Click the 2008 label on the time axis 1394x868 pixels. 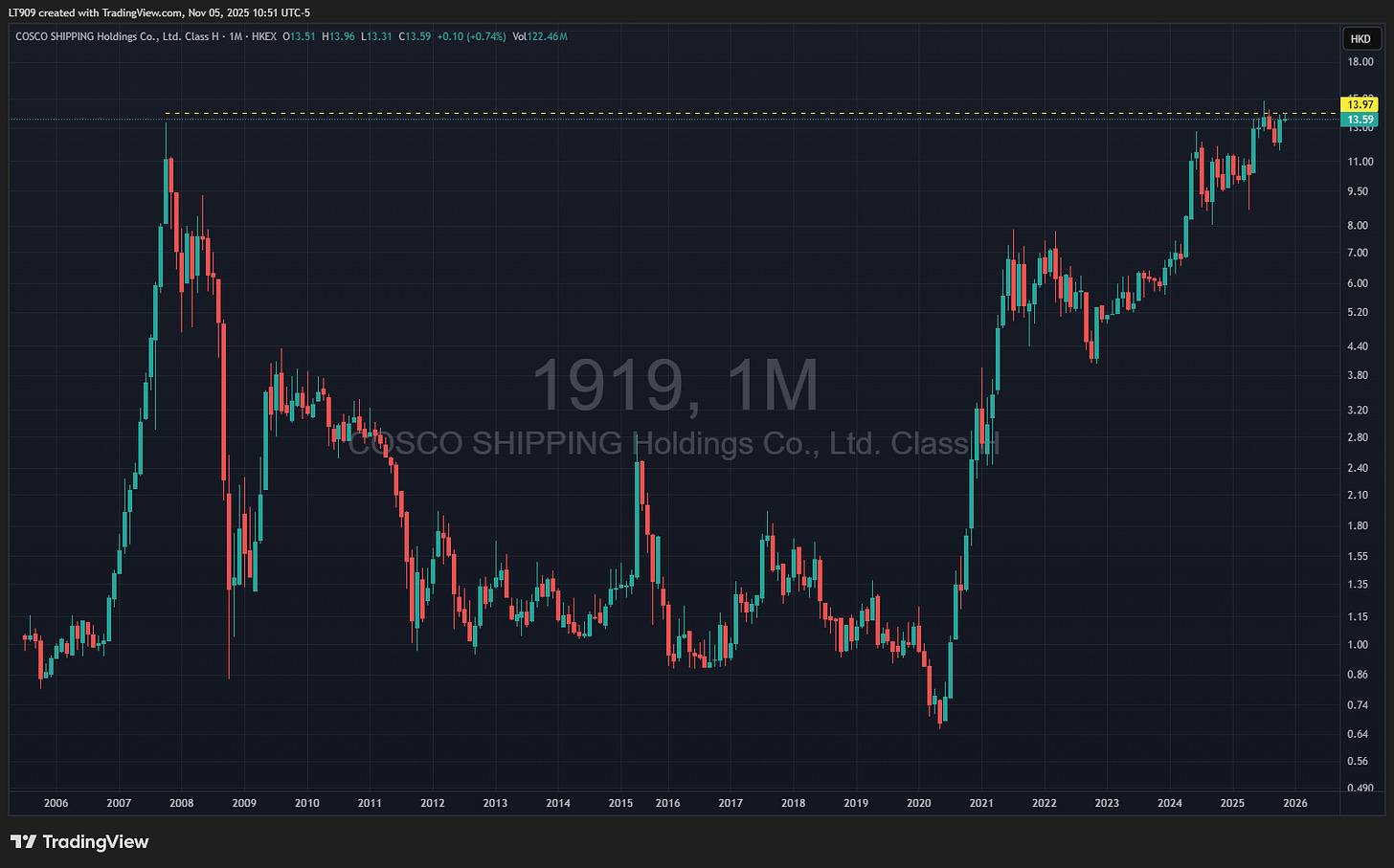click(181, 803)
